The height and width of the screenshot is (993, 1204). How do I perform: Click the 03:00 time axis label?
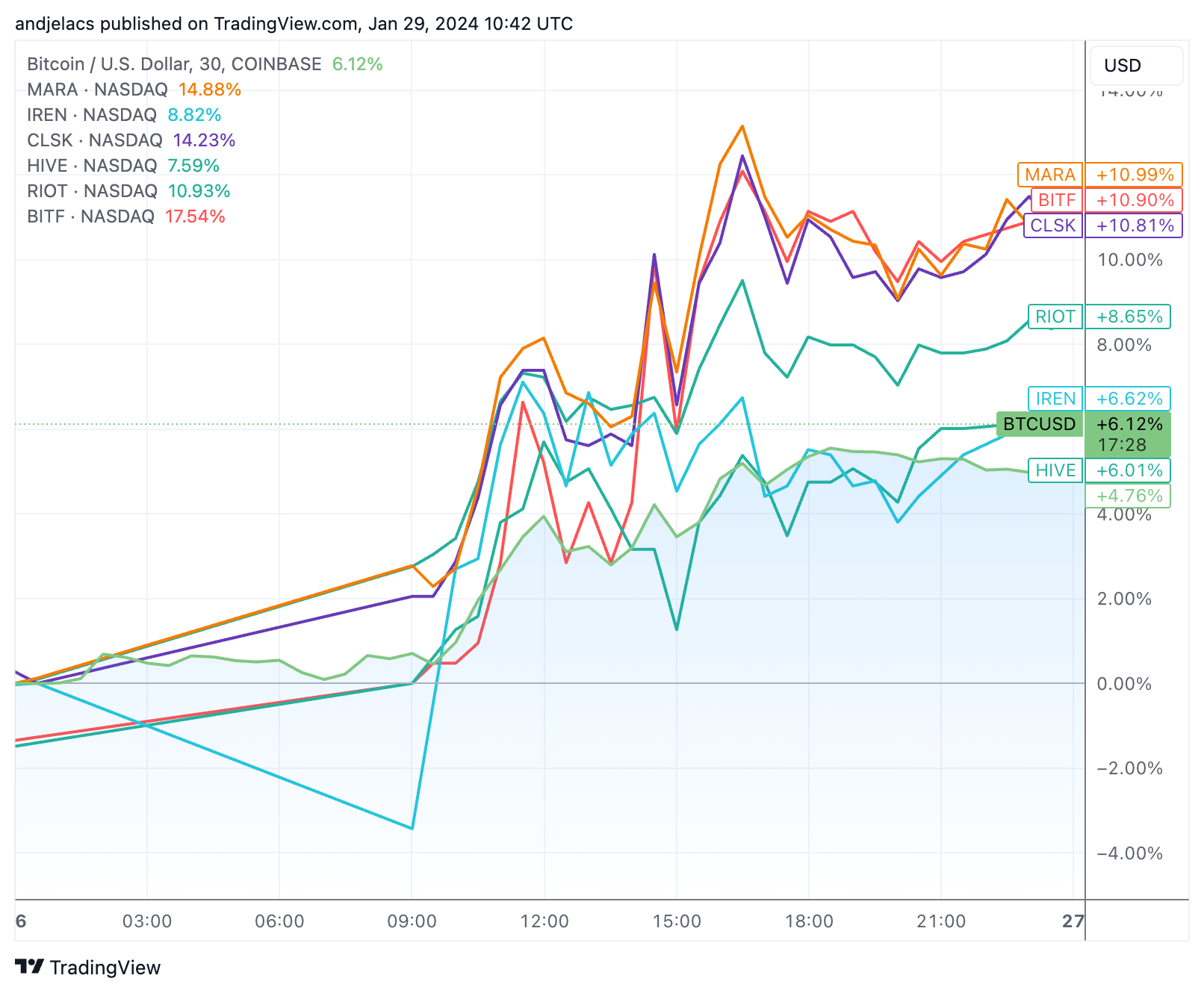point(147,921)
